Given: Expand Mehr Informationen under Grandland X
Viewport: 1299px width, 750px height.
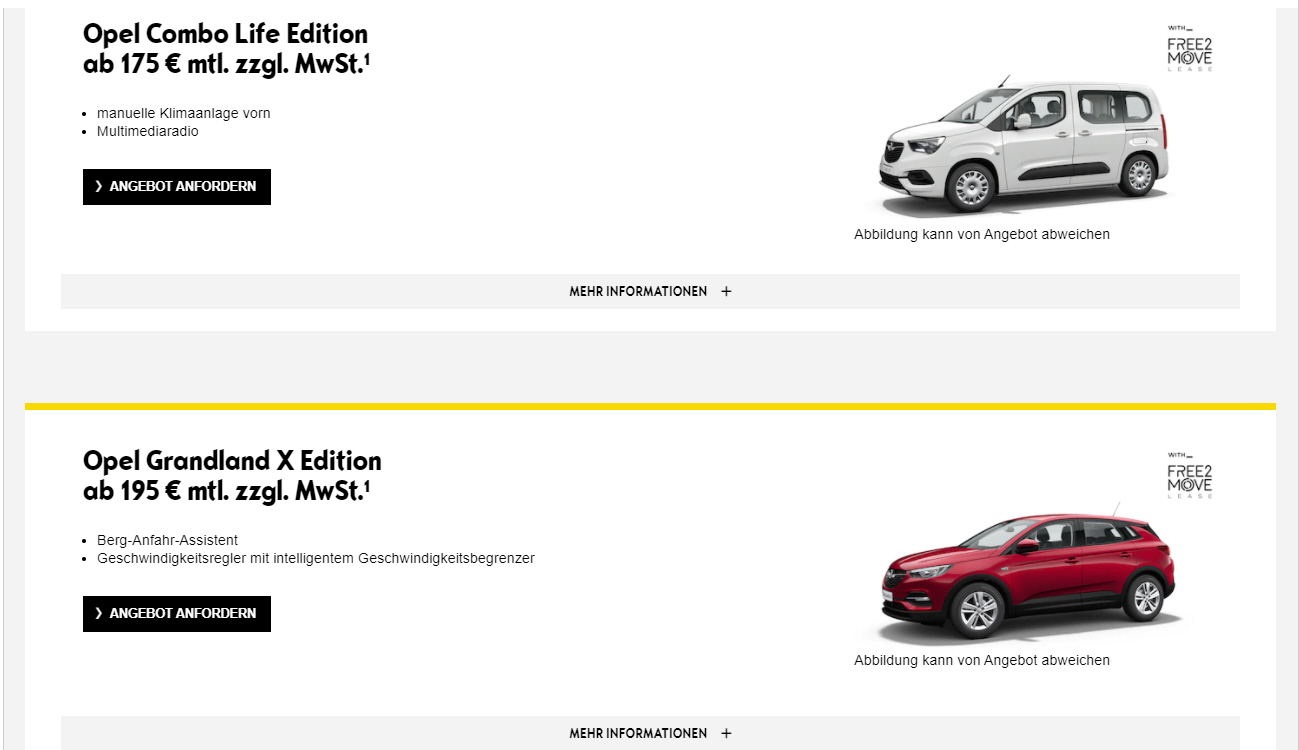Looking at the screenshot, I should 650,733.
